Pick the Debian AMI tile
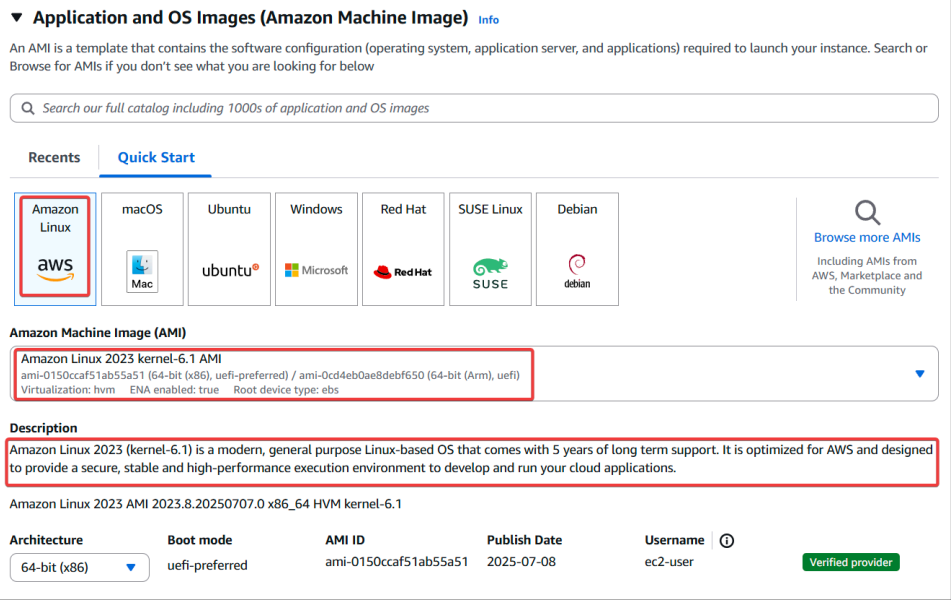The height and width of the screenshot is (600, 951). point(577,249)
